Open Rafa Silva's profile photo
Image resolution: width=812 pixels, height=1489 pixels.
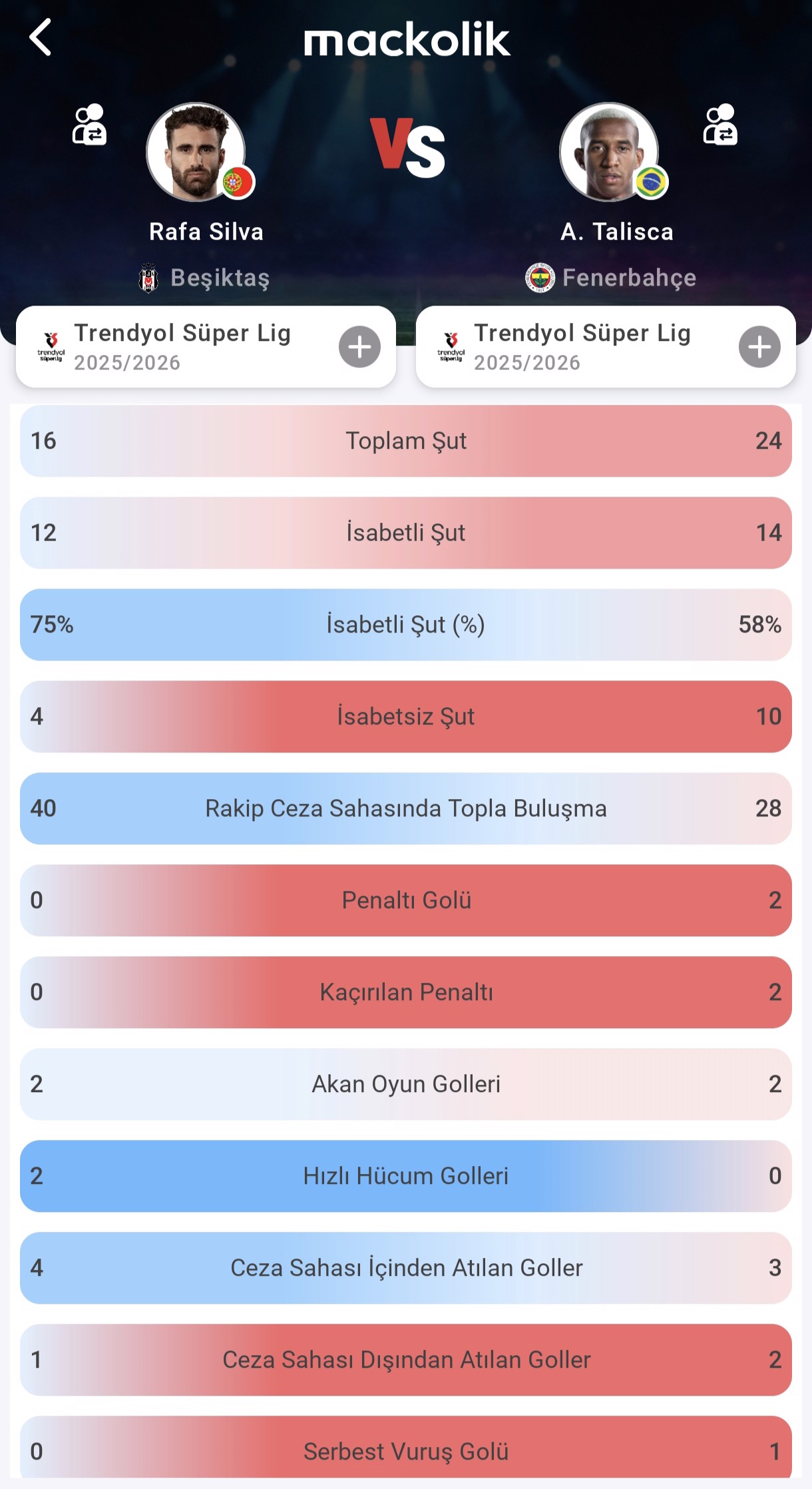(194, 150)
